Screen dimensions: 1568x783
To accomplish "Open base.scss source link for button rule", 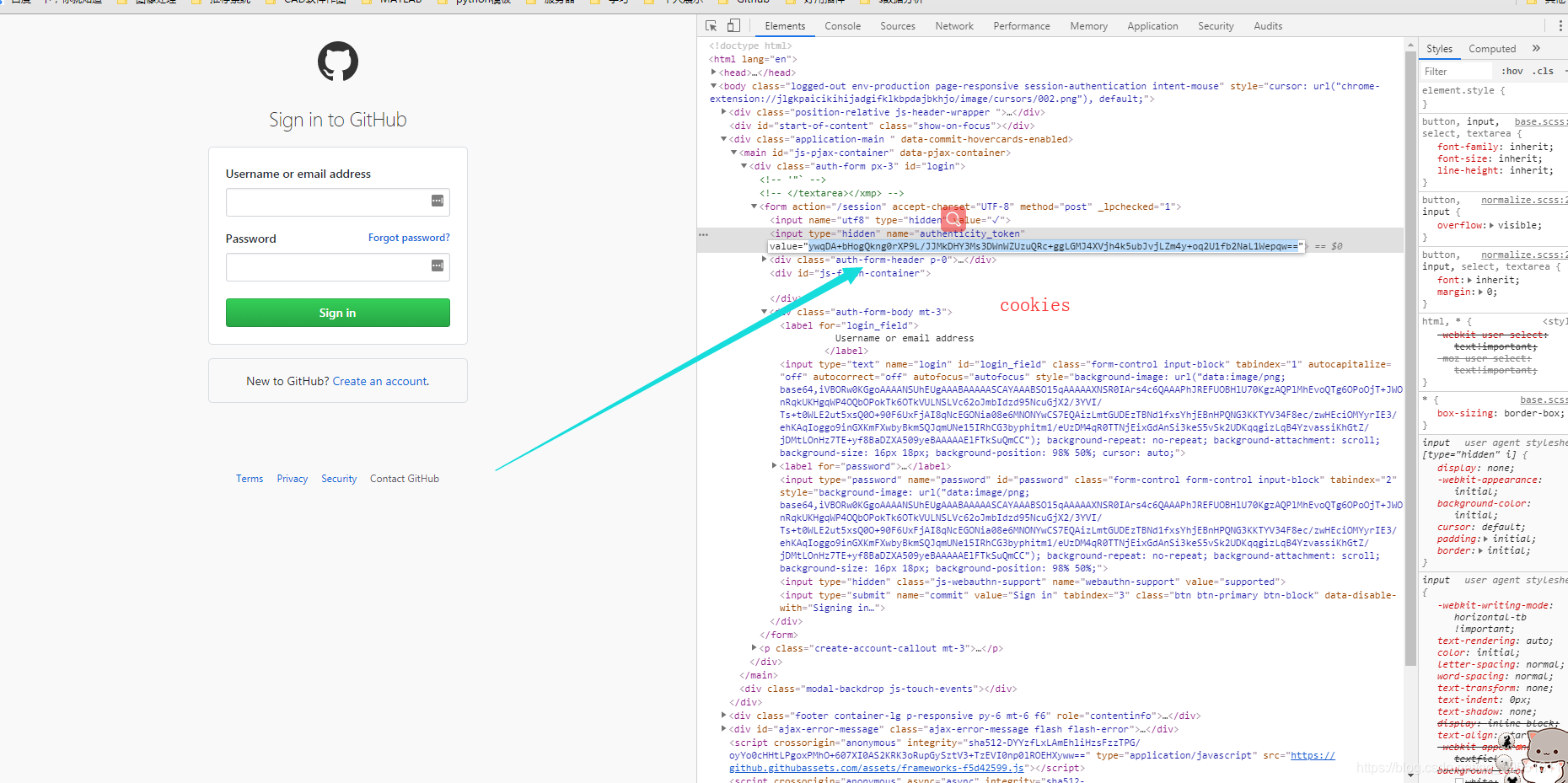I will (1541, 122).
